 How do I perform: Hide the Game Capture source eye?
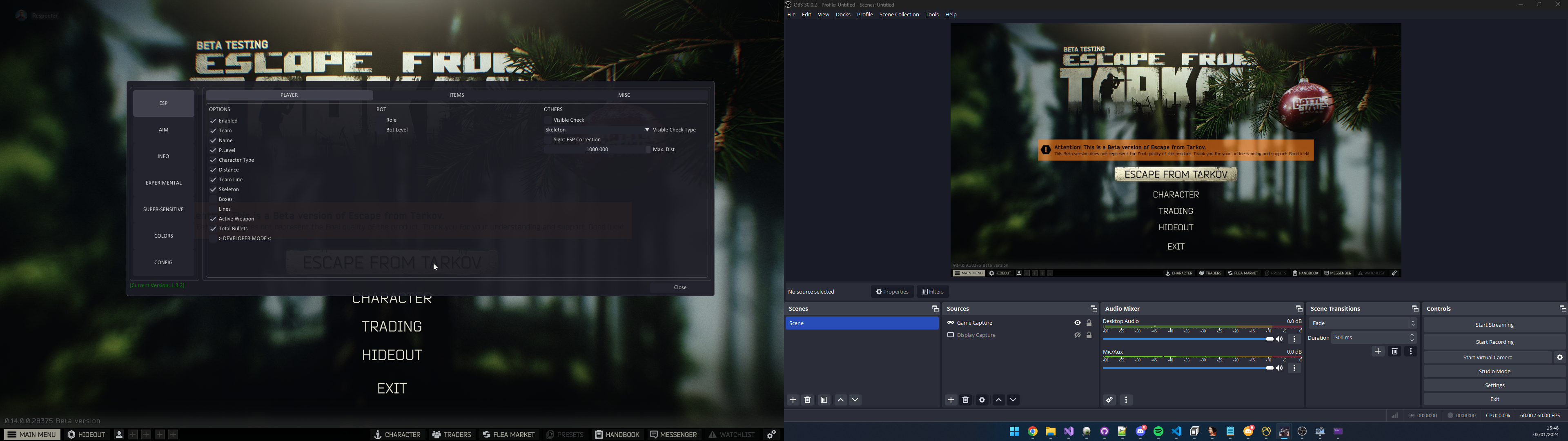point(1078,323)
